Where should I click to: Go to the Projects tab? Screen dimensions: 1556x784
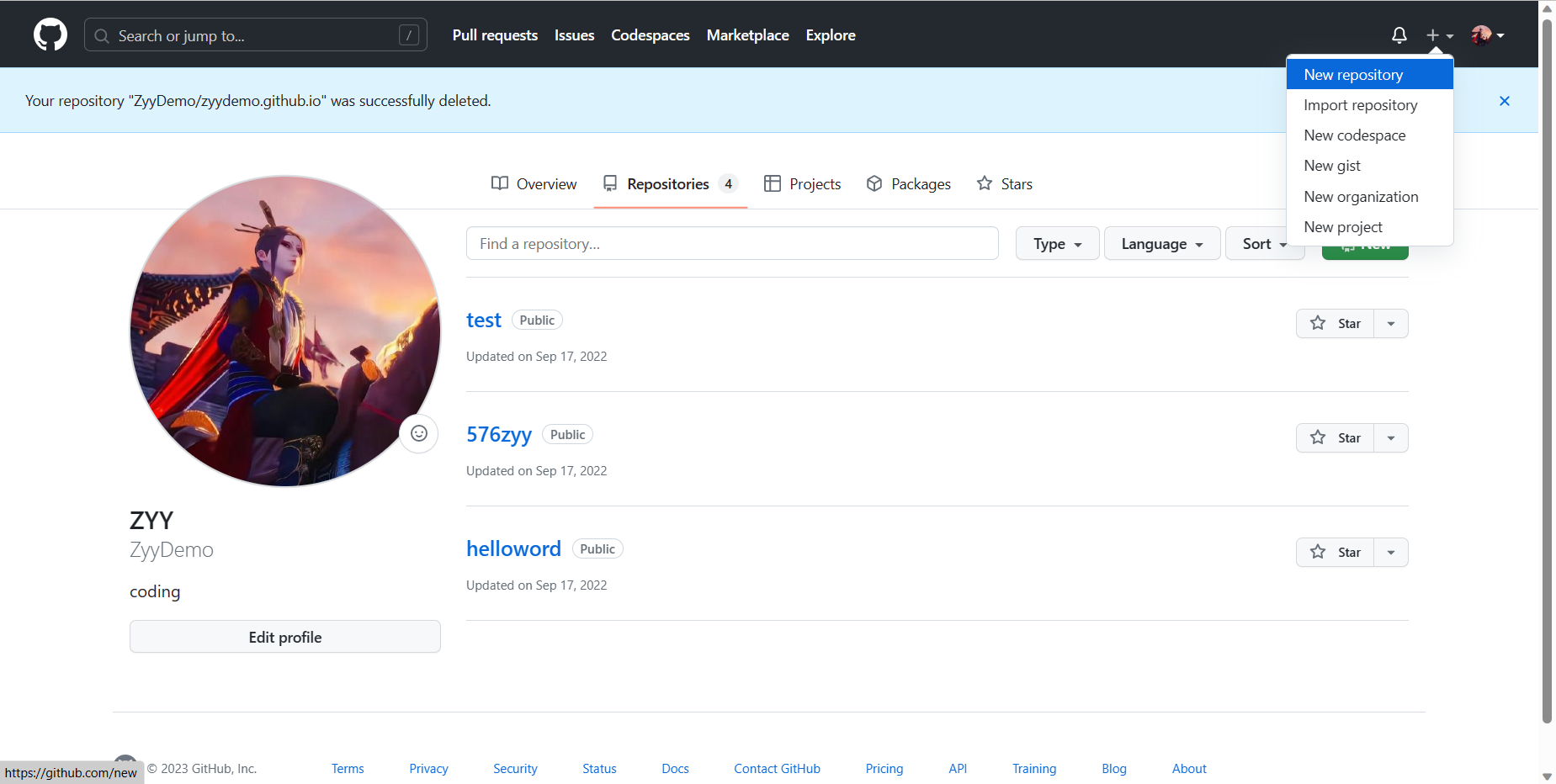802,183
